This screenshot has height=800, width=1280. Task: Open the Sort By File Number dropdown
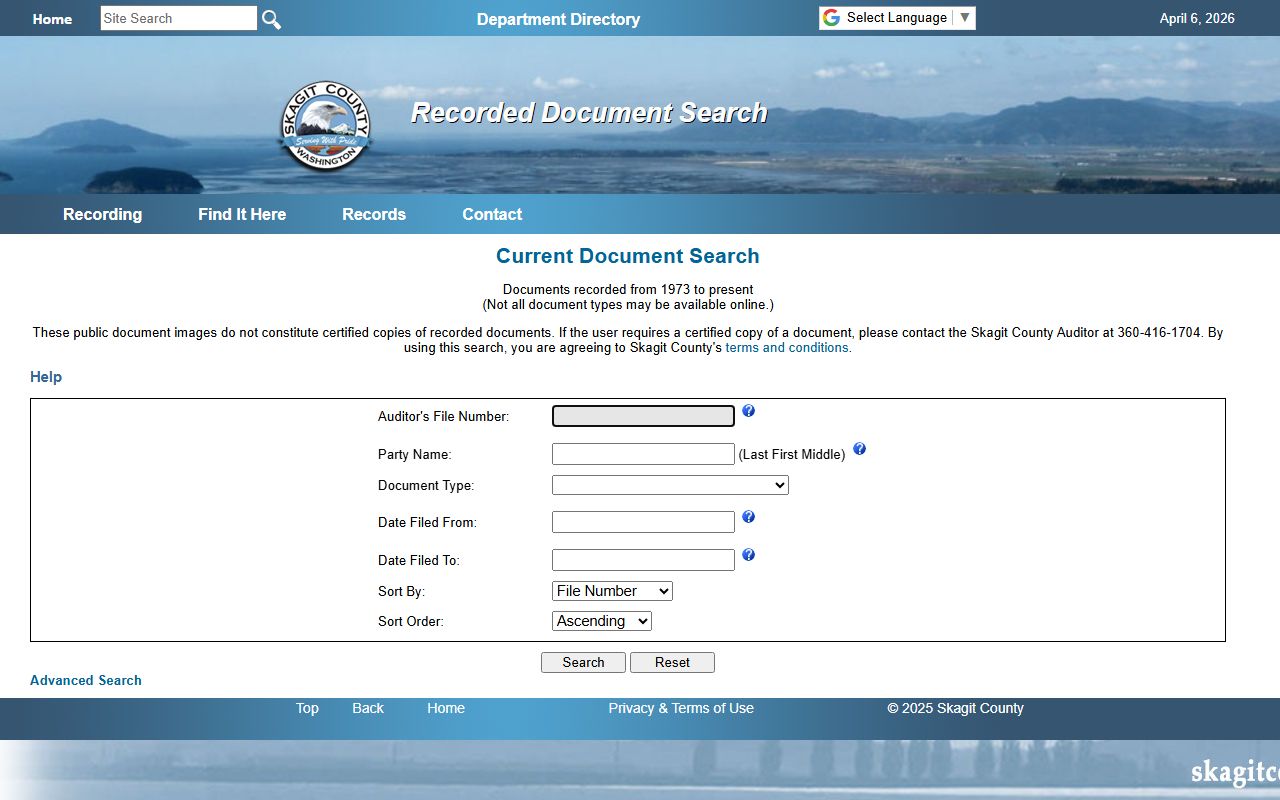coord(612,591)
